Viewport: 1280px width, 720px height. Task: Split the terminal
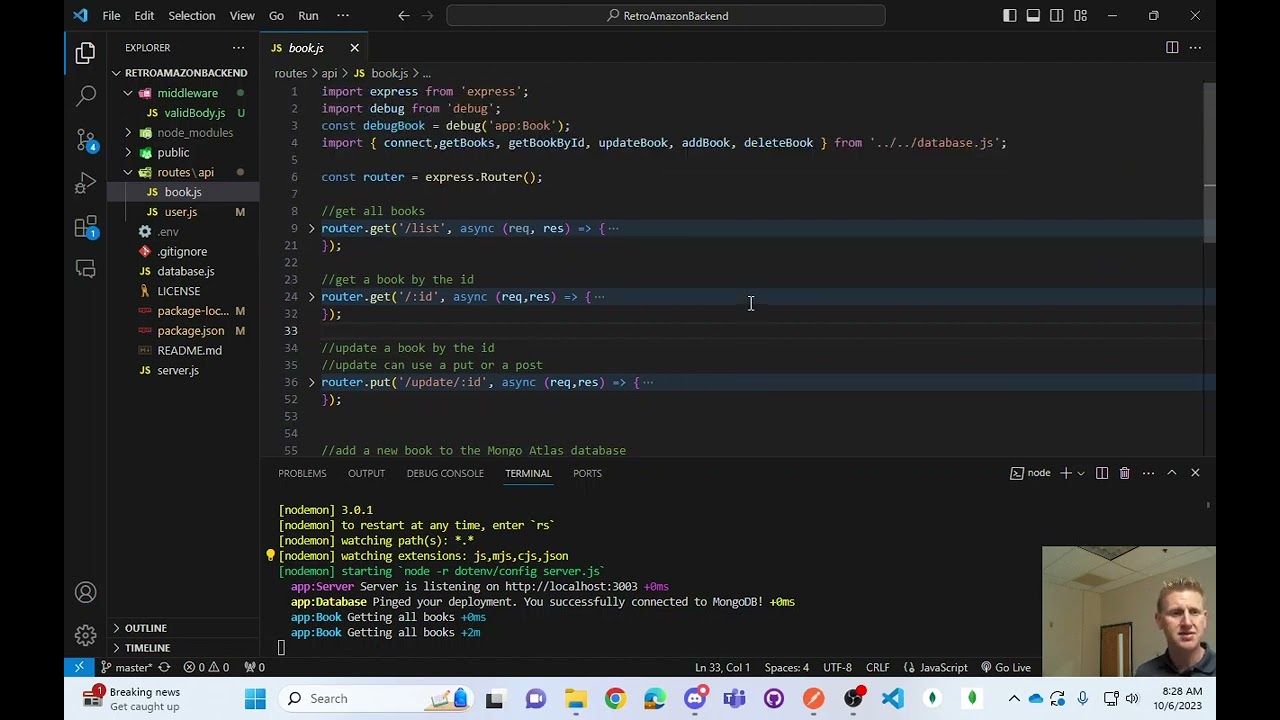[1102, 473]
